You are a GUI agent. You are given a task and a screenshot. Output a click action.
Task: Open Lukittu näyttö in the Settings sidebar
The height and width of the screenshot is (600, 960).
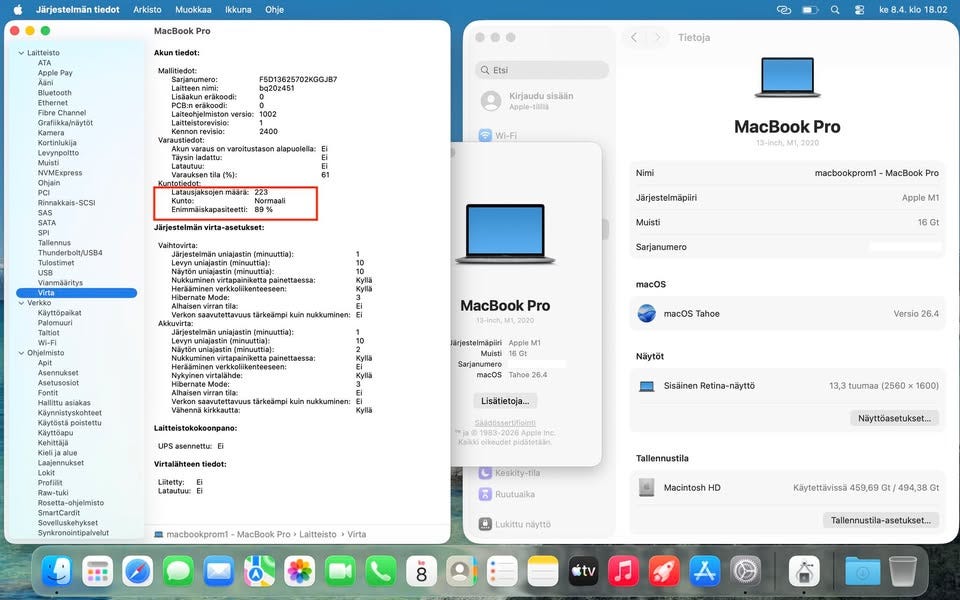point(516,524)
